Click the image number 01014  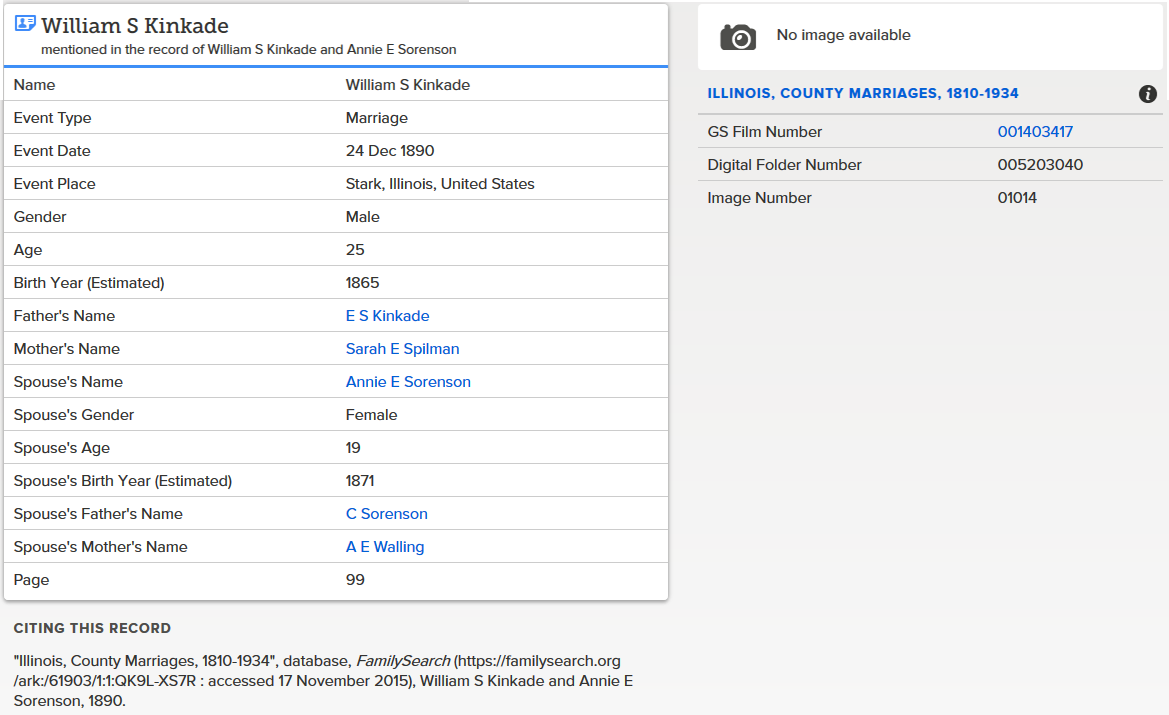click(1017, 198)
